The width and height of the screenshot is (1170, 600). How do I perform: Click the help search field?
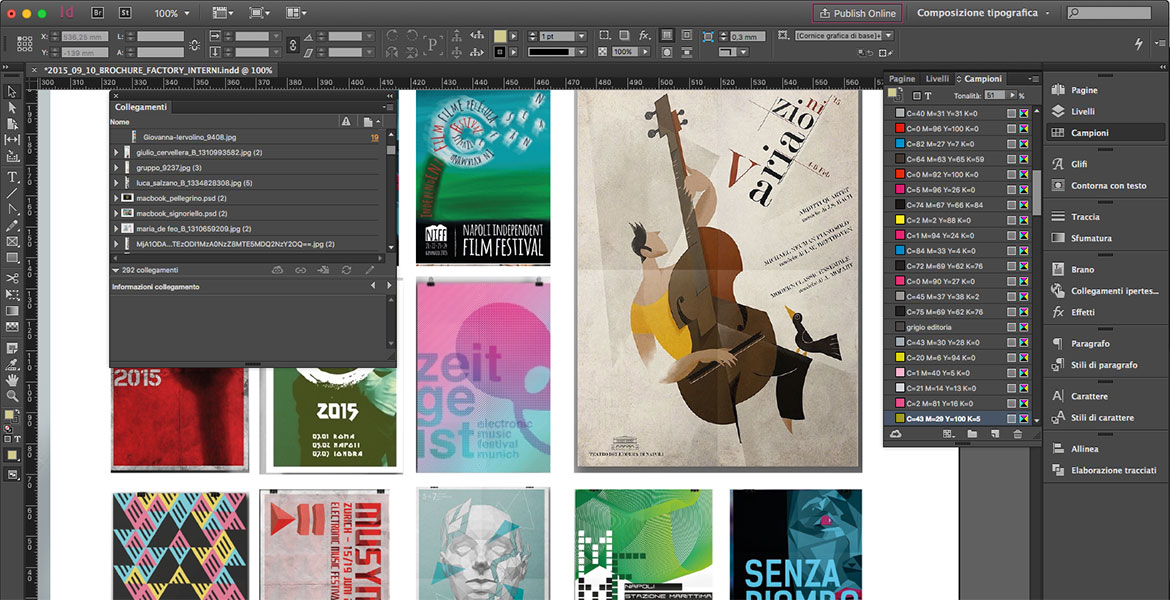click(1109, 13)
